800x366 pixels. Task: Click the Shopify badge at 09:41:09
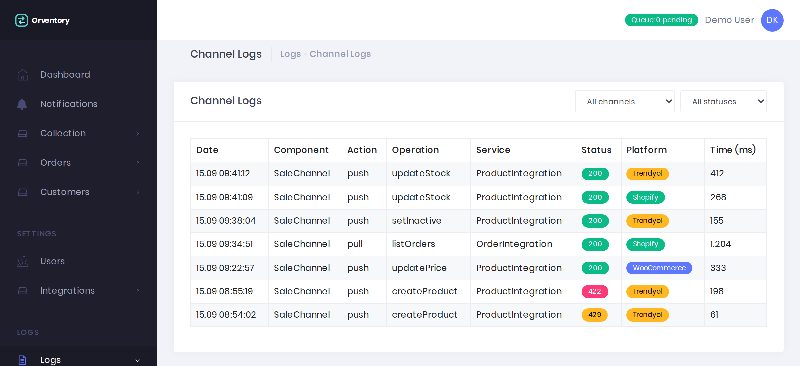click(x=645, y=198)
